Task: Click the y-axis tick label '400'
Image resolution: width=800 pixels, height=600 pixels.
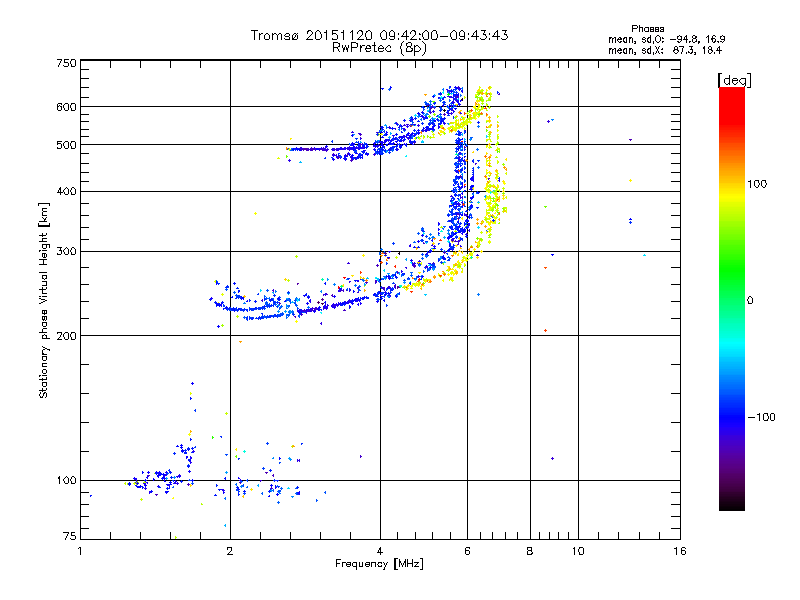Action: pos(66,192)
